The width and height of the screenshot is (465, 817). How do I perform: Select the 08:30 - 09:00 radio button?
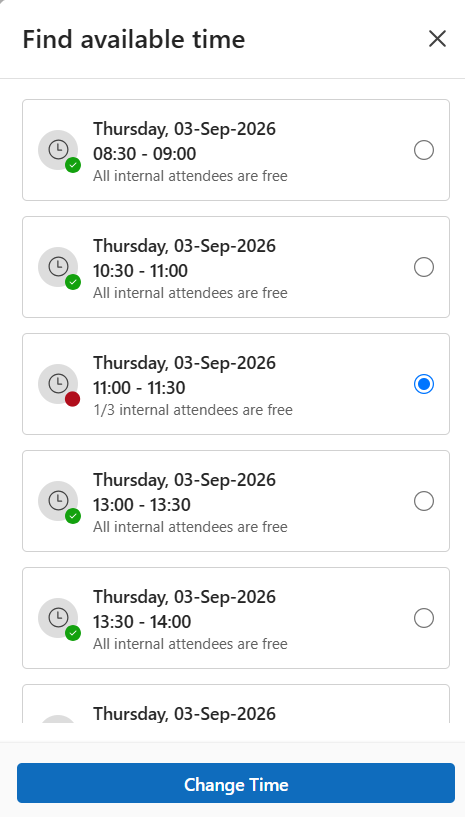pos(424,150)
